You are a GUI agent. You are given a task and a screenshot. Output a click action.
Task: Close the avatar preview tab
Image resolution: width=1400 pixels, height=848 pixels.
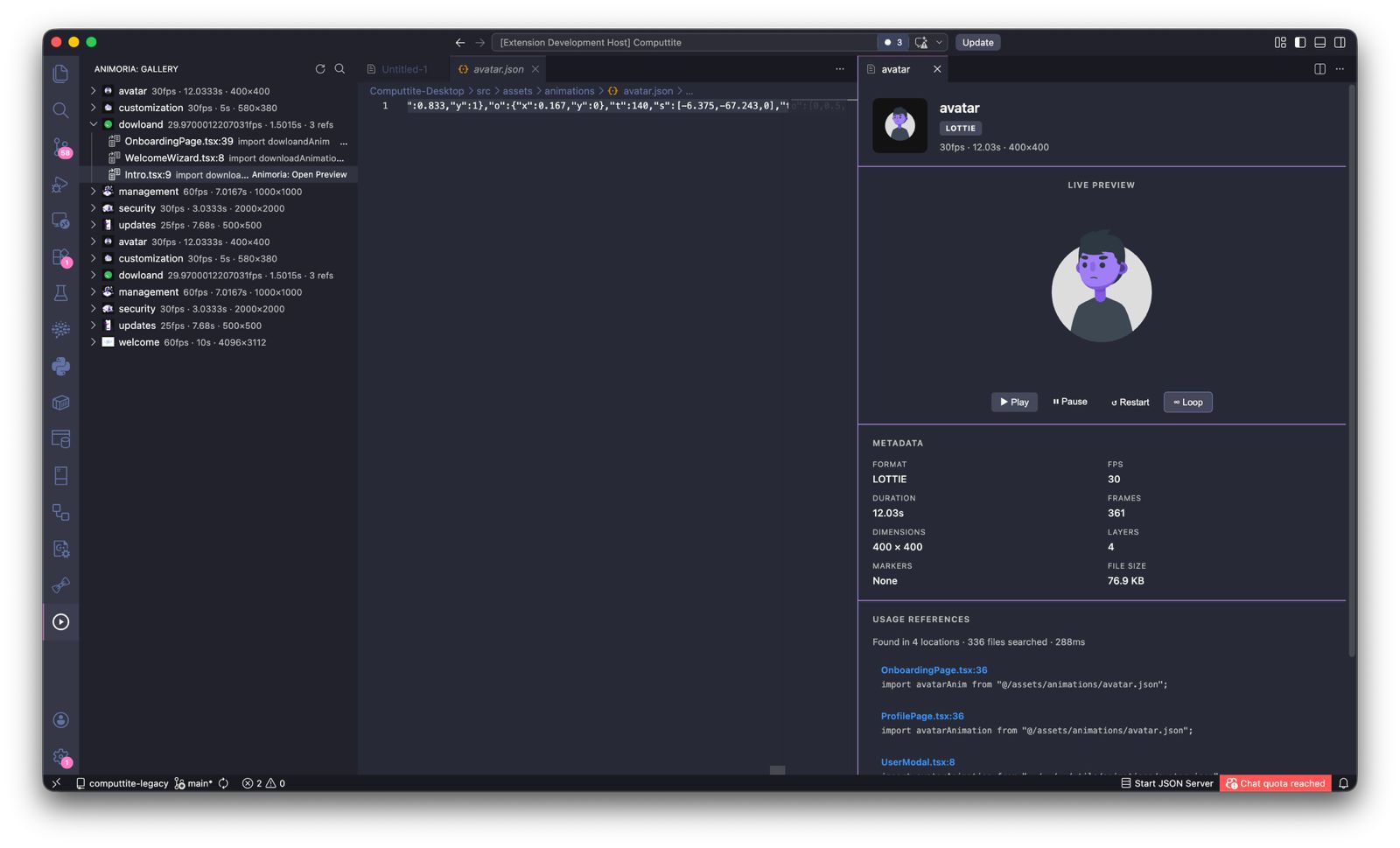[937, 69]
